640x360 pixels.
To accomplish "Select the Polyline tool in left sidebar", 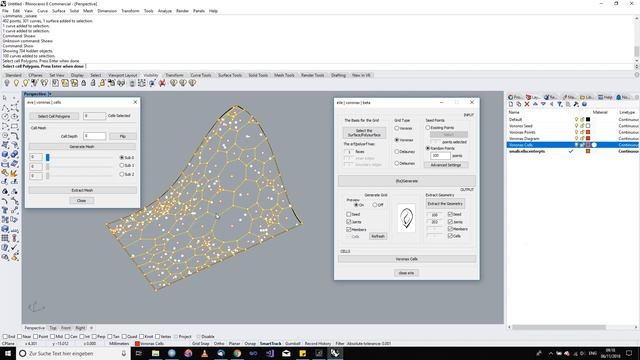I will coord(5,108).
